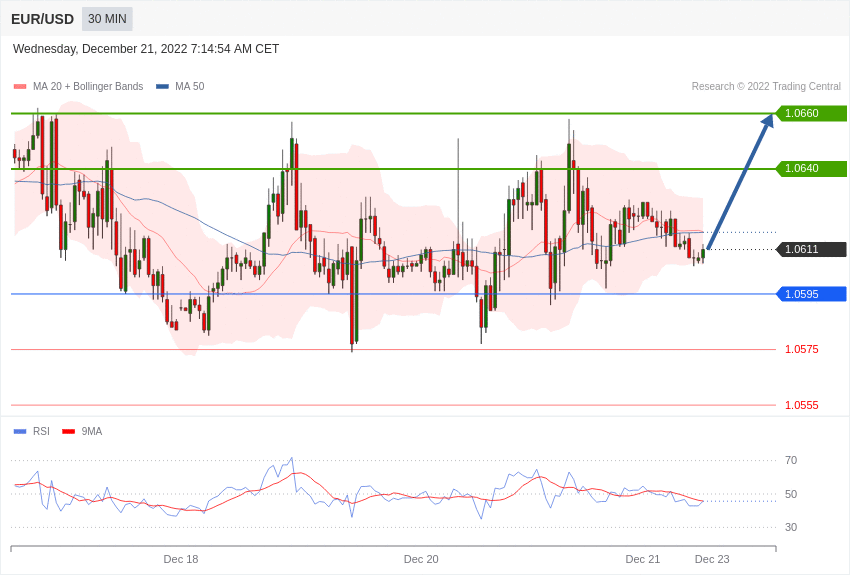The height and width of the screenshot is (576, 850).
Task: Click the 30 MIN timeframe badge
Action: [107, 19]
